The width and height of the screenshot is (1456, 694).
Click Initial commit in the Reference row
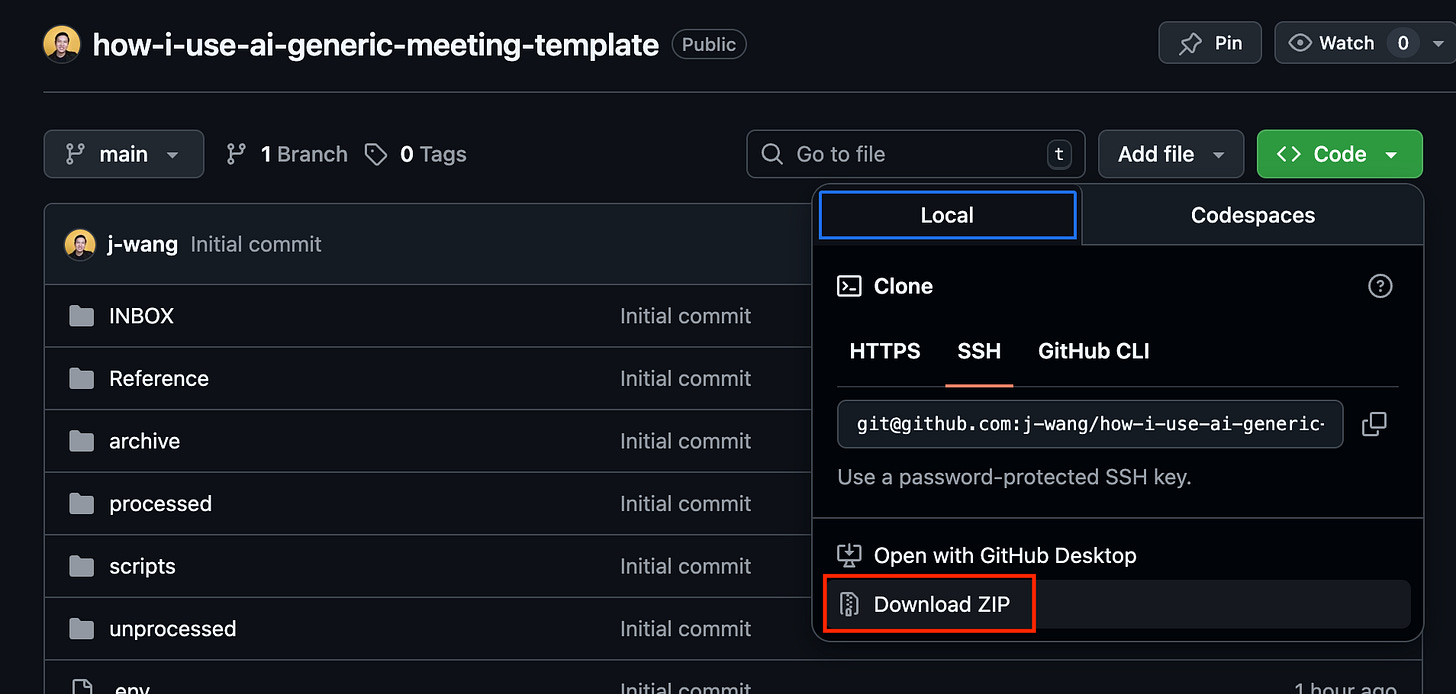point(685,379)
